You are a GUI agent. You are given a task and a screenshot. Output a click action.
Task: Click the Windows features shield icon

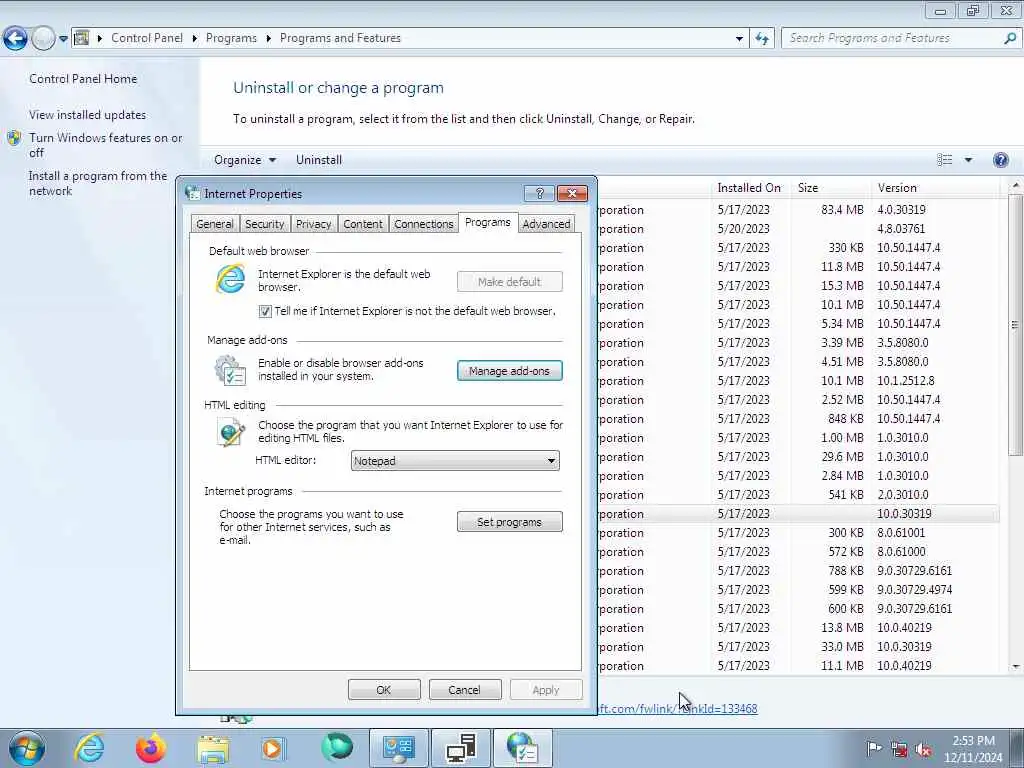pos(14,138)
